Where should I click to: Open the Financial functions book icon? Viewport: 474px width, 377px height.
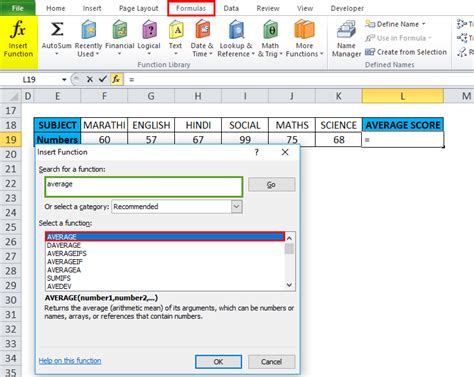click(120, 29)
